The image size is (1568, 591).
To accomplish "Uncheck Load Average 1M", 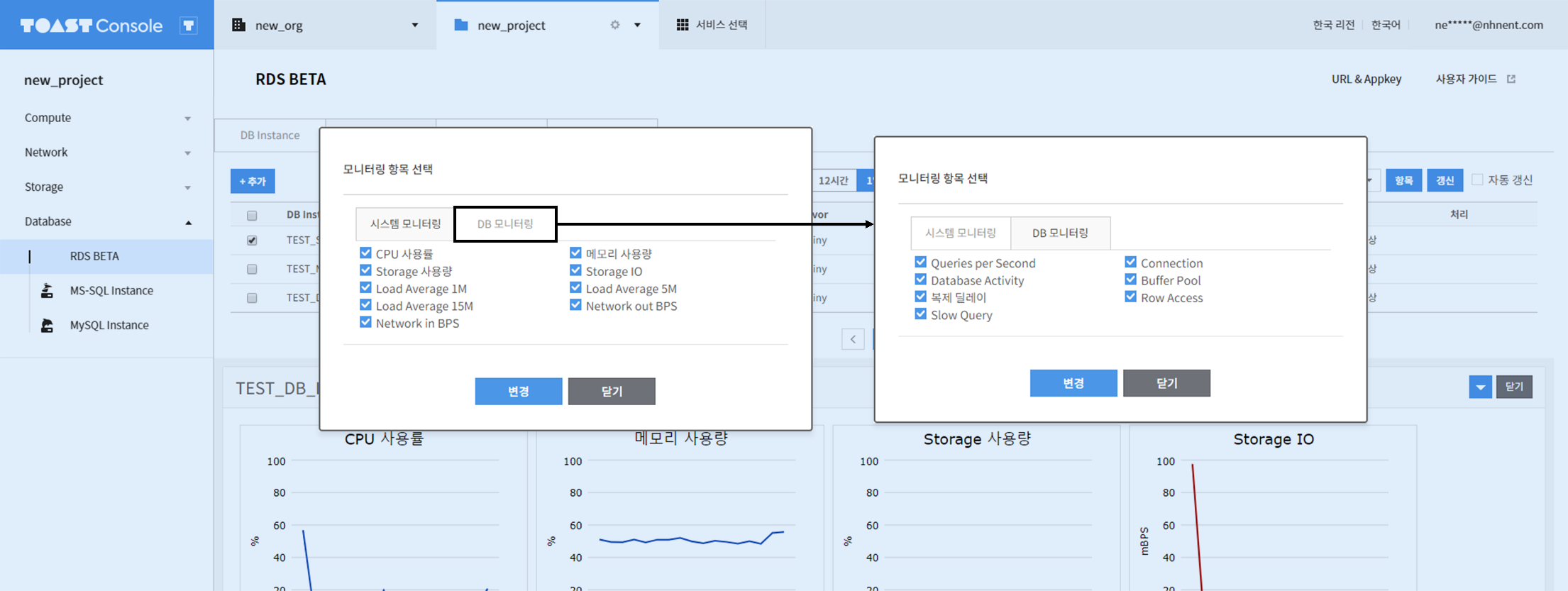I will pyautogui.click(x=365, y=287).
